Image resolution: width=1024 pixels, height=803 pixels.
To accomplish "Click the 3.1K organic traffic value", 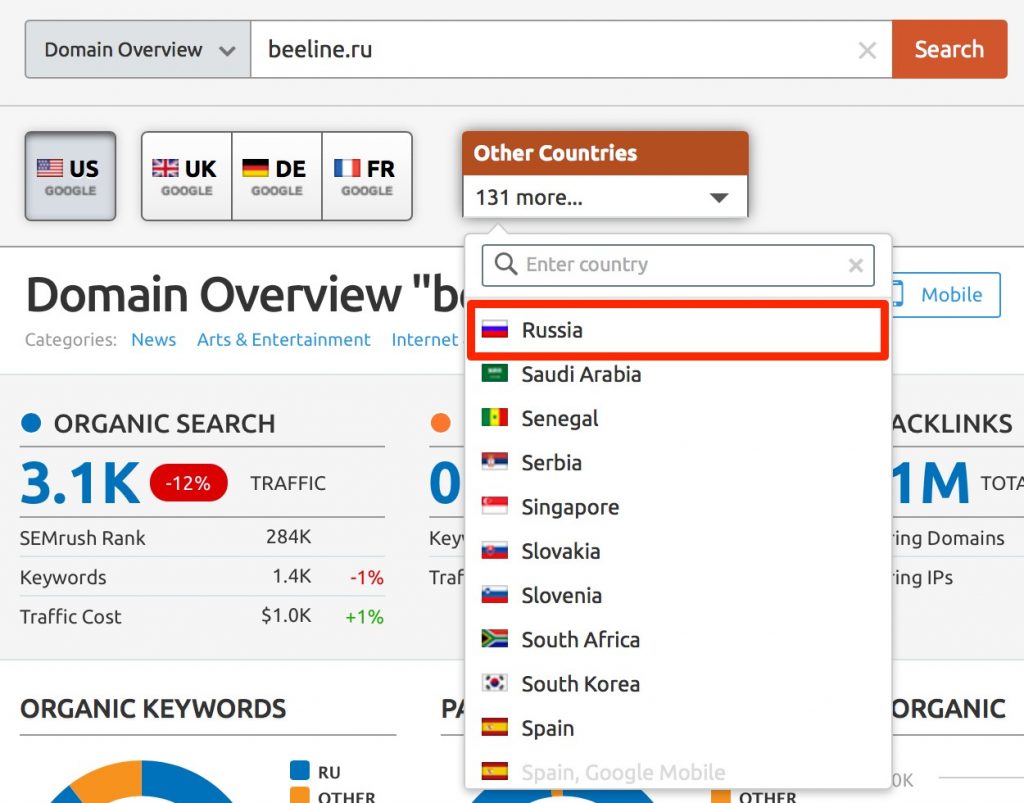I will (80, 484).
